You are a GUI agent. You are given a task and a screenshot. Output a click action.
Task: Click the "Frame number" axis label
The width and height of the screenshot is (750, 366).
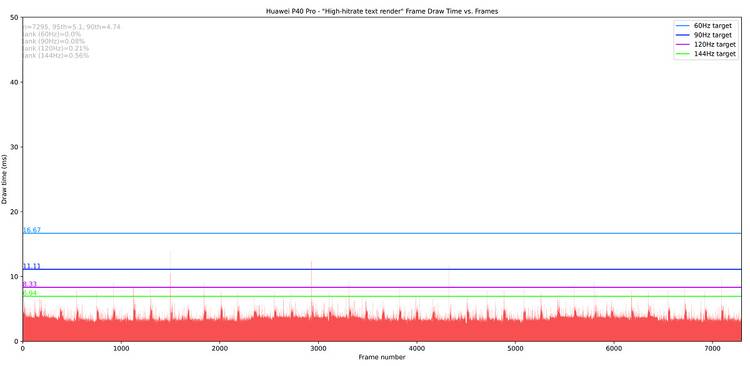point(382,357)
